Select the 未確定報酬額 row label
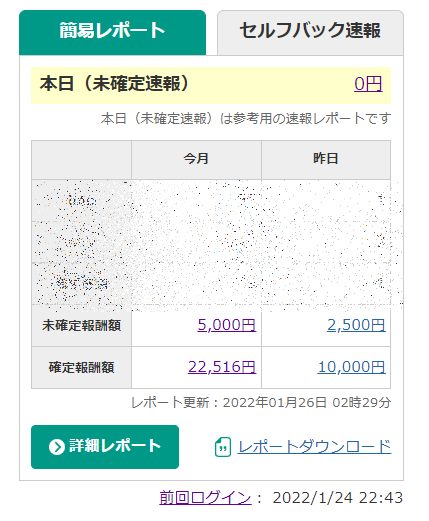Image resolution: width=429 pixels, height=521 pixels. [x=81, y=325]
